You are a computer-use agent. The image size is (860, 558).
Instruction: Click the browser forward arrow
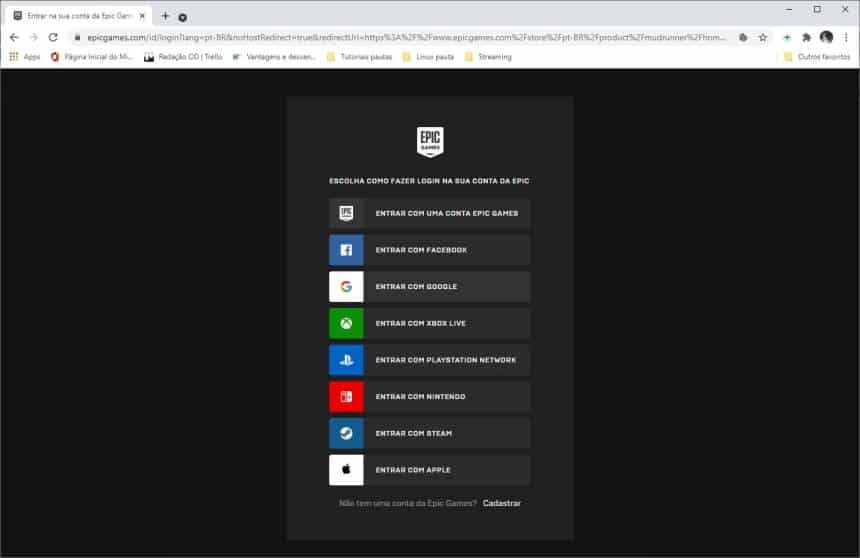[33, 37]
